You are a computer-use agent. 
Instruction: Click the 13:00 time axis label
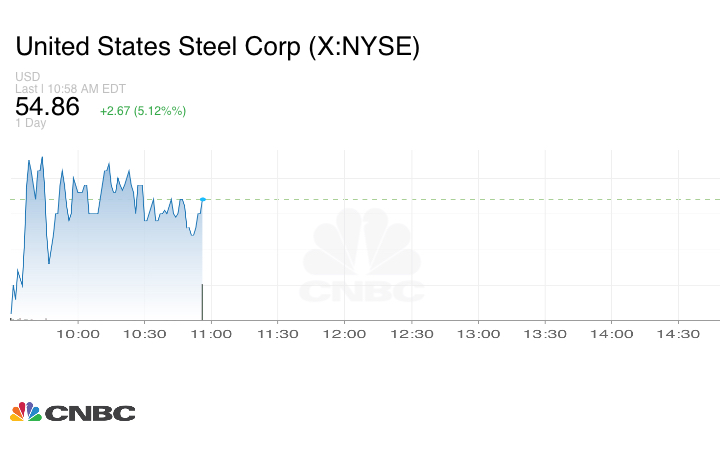click(477, 334)
